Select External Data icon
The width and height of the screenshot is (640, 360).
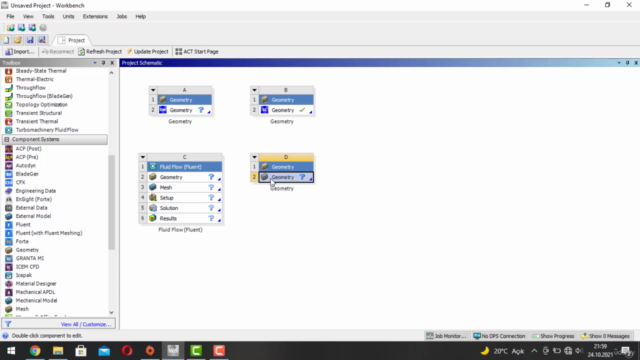9,208
